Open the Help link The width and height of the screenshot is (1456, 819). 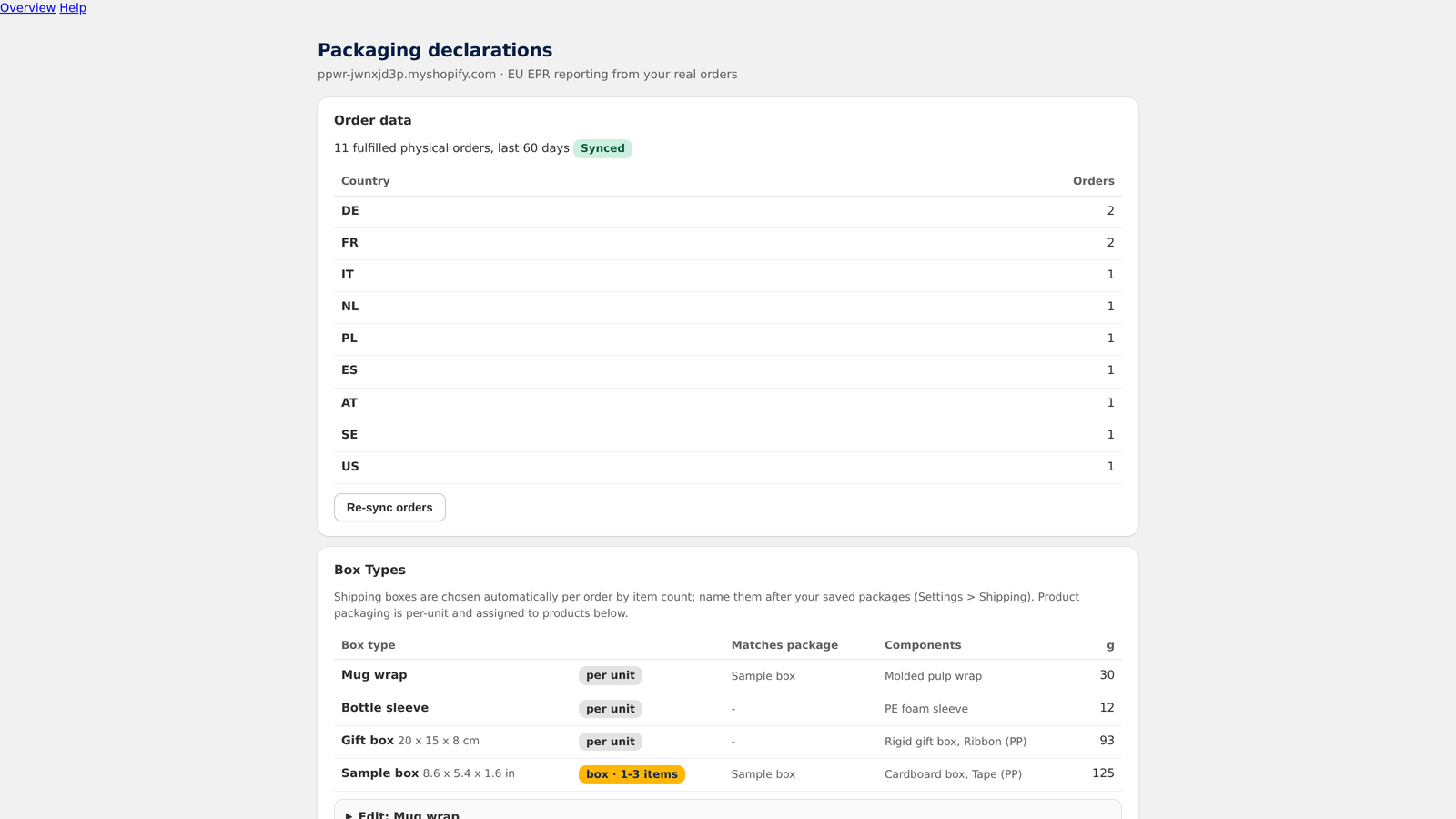tap(73, 8)
